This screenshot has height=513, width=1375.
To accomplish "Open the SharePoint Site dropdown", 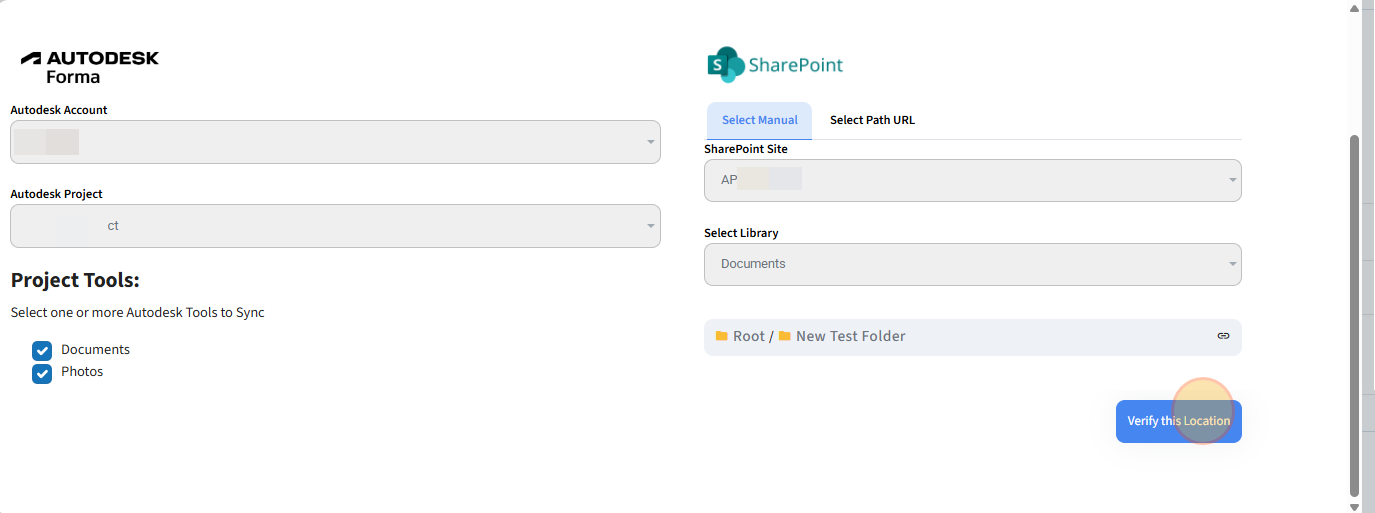I will pyautogui.click(x=972, y=180).
